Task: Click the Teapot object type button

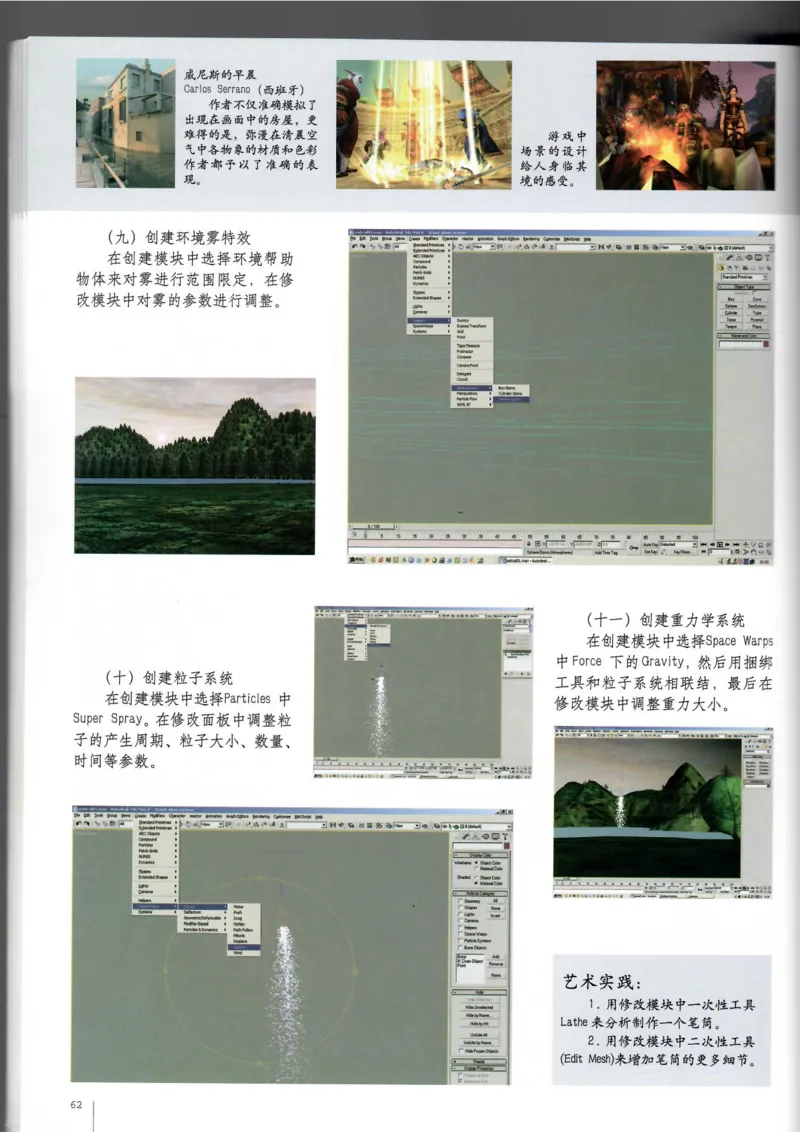Action: tap(731, 325)
